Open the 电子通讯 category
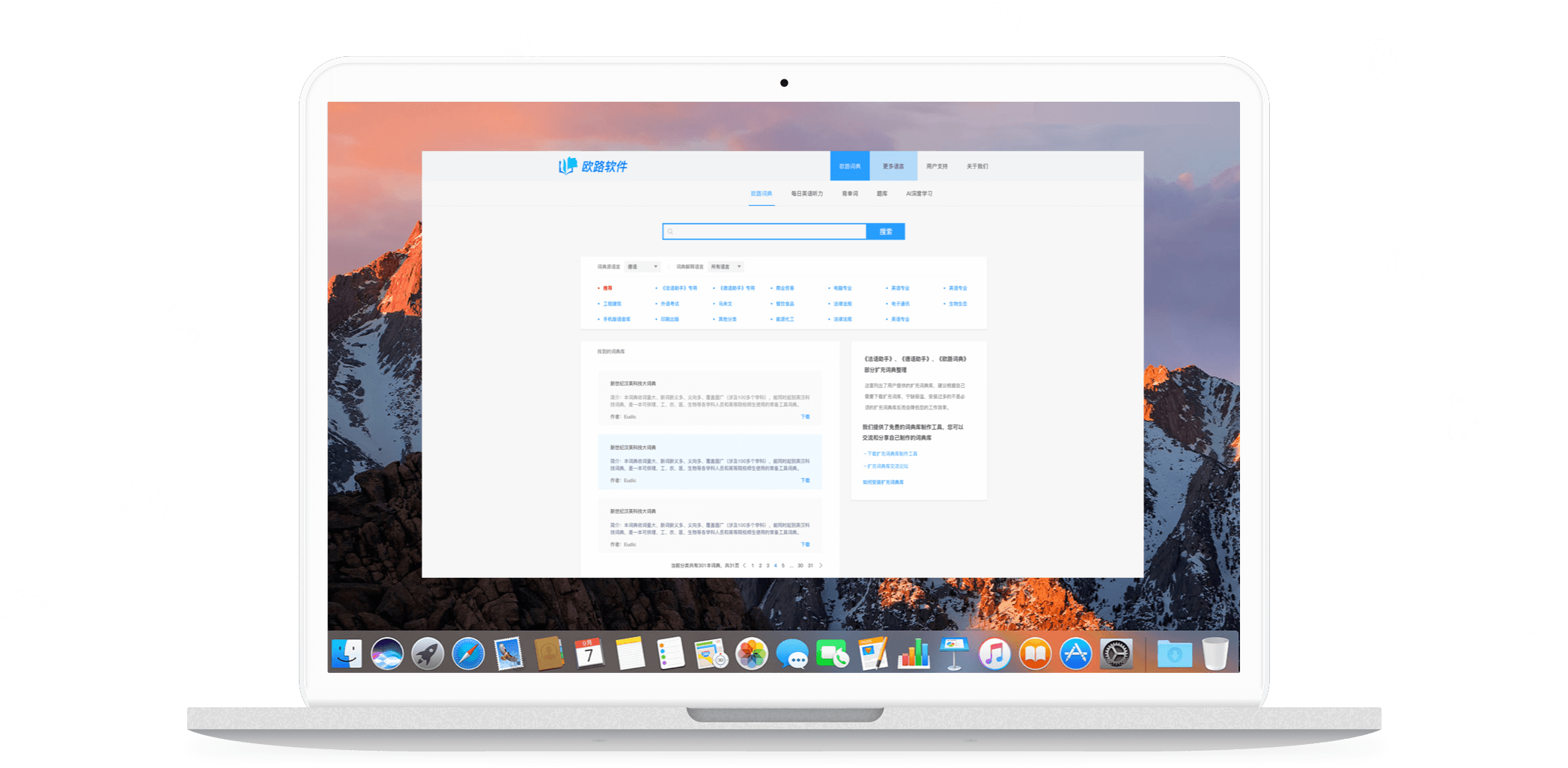This screenshot has height=768, width=1568. 900,304
